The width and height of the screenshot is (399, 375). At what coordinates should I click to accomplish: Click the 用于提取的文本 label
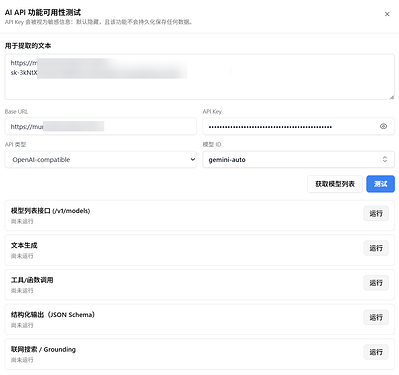click(28, 46)
